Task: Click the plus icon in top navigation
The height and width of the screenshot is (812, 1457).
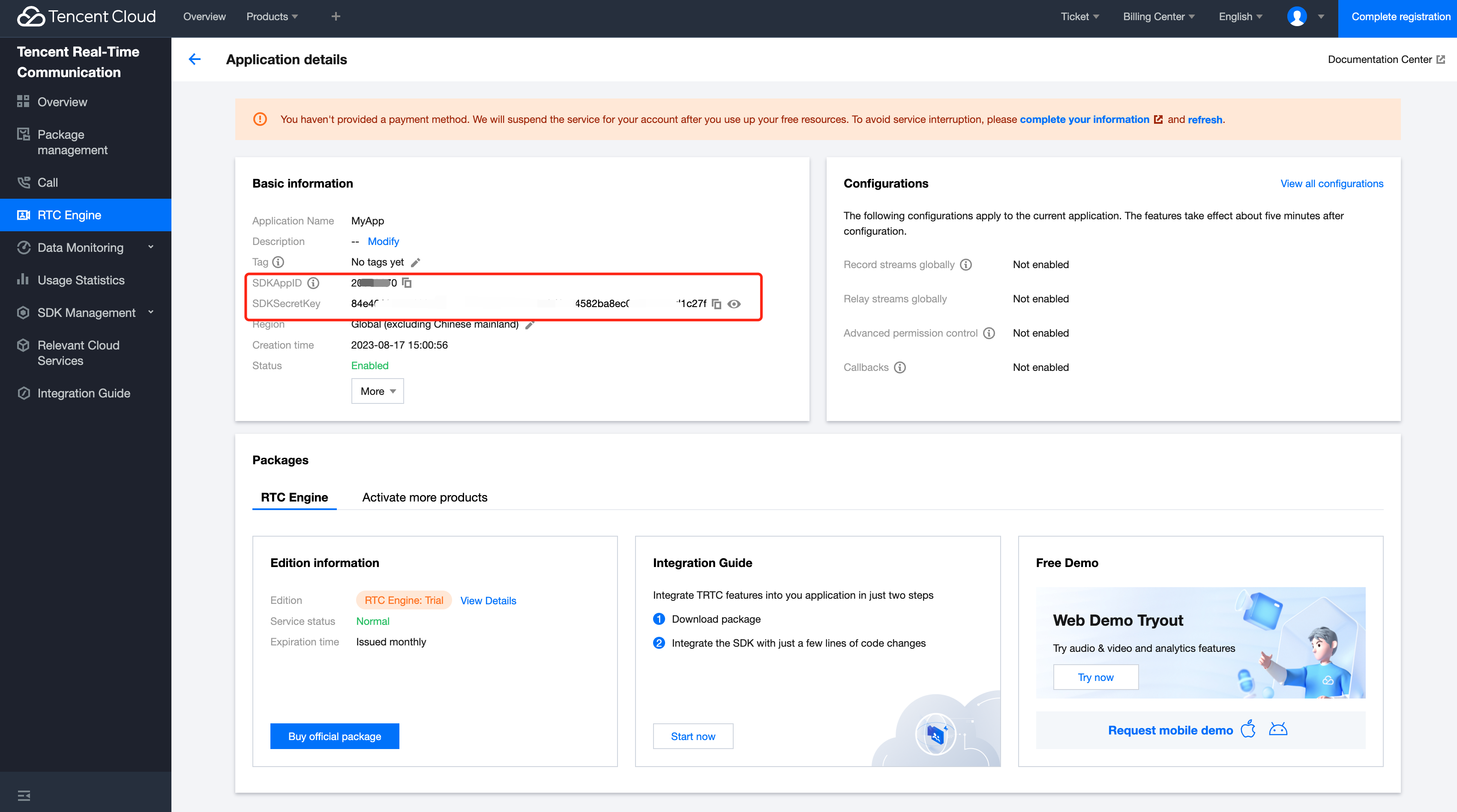Action: (336, 16)
